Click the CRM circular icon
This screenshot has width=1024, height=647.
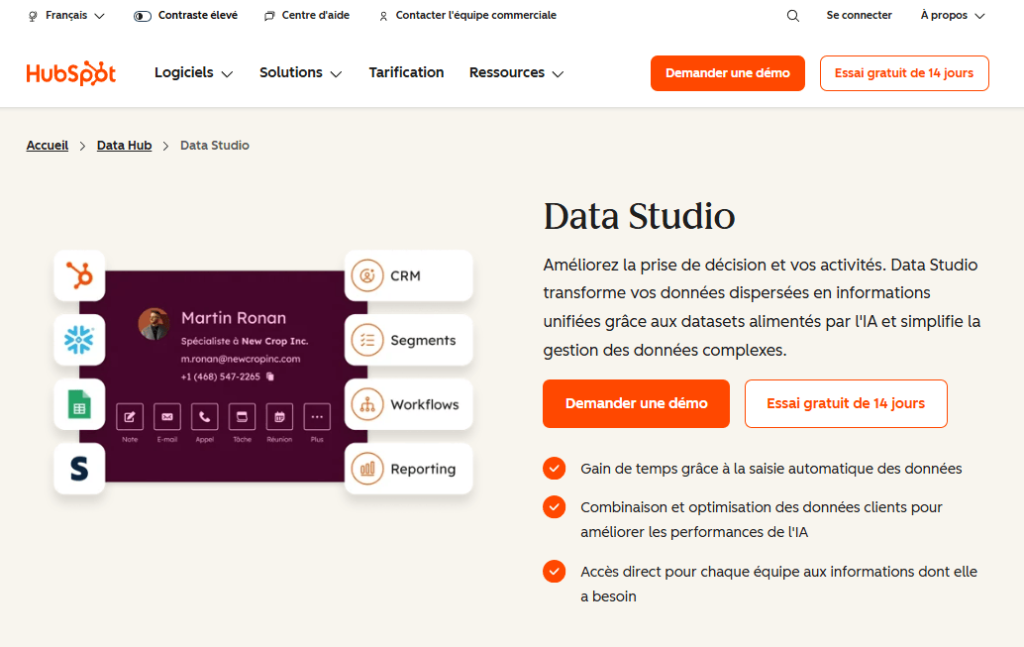[x=367, y=276]
